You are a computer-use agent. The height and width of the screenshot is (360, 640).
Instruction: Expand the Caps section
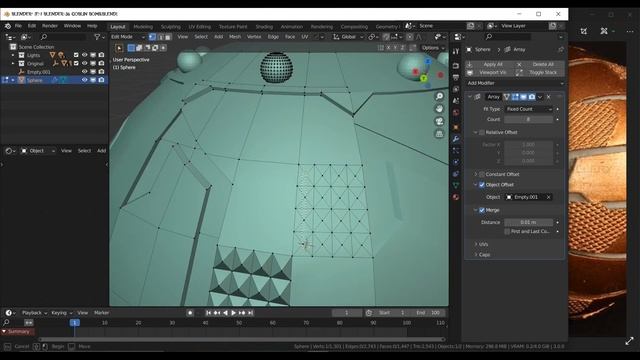click(484, 255)
